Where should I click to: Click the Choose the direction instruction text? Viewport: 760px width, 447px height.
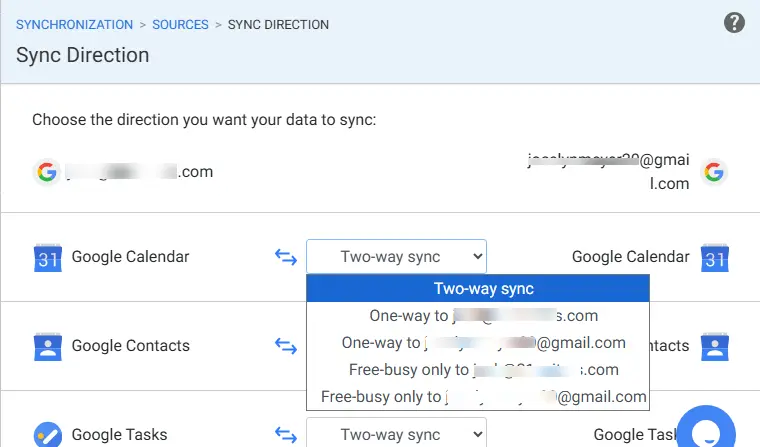(204, 119)
